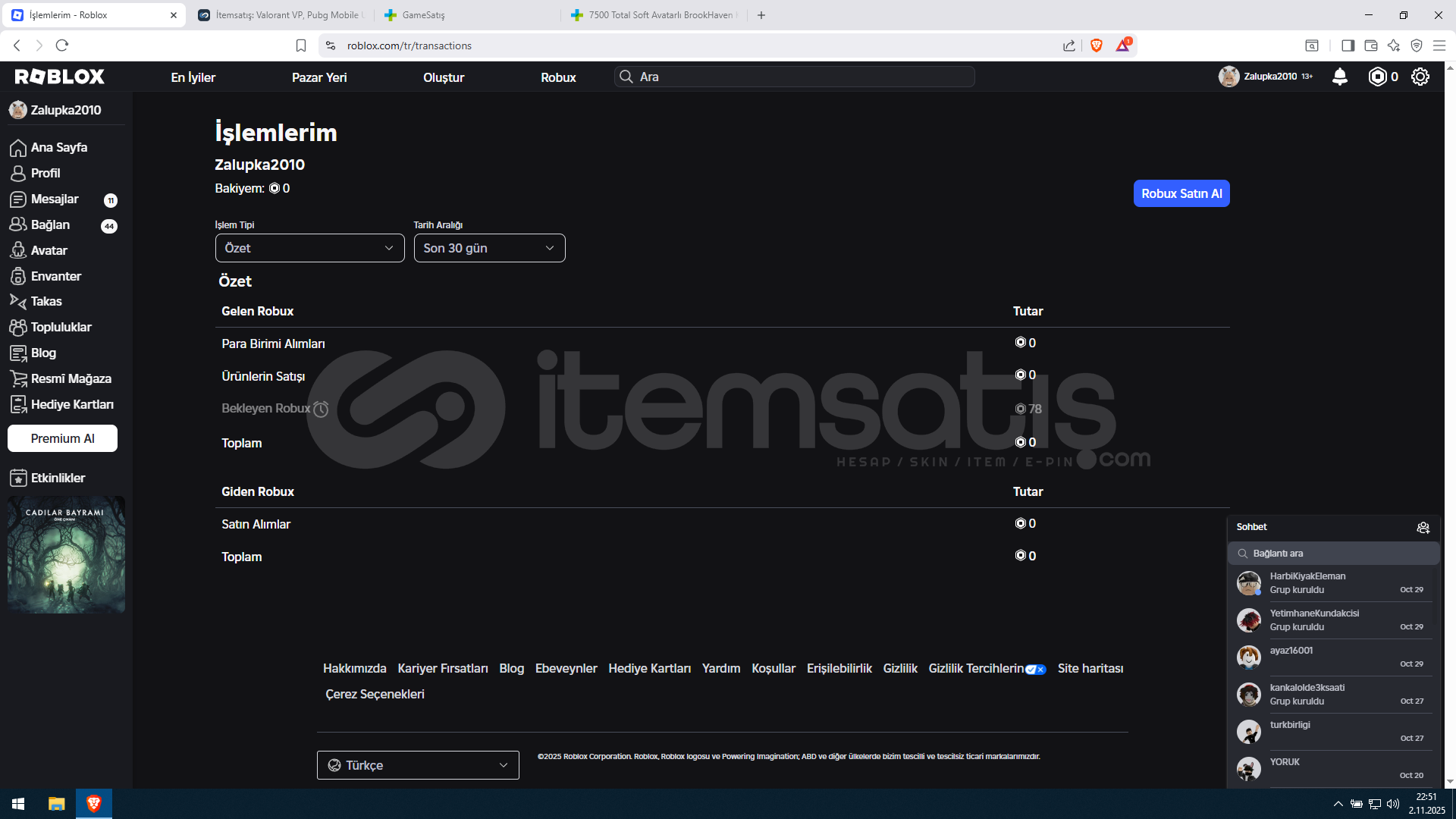Image resolution: width=1456 pixels, height=819 pixels.
Task: Open the chat group creation icon
Action: (1423, 527)
